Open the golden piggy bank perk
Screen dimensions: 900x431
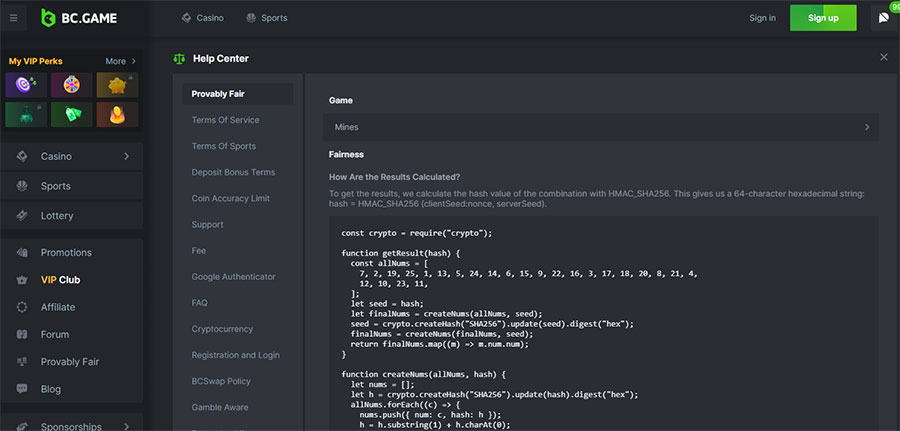pyautogui.click(x=117, y=85)
